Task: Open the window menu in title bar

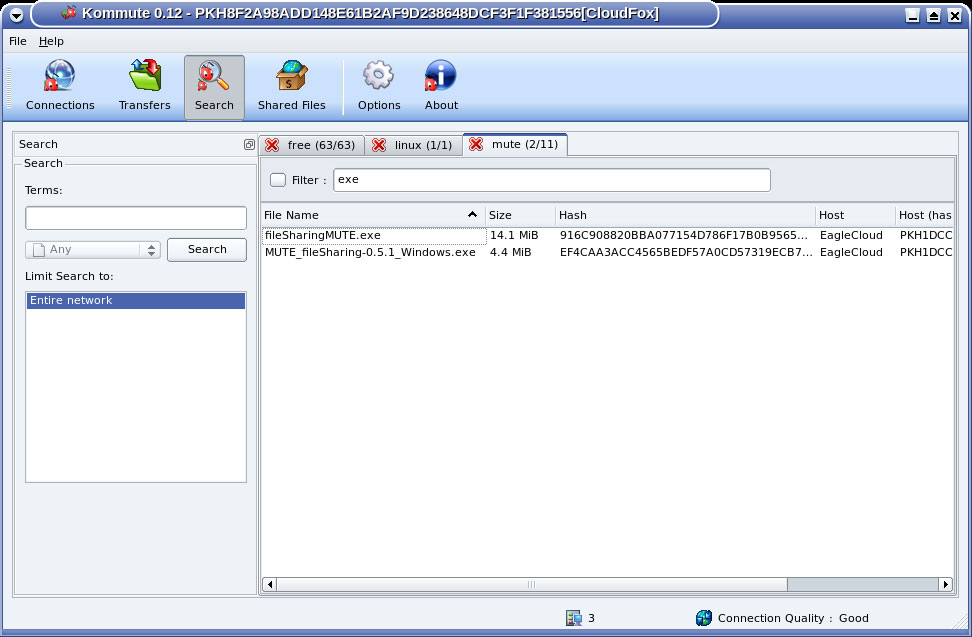Action: (x=17, y=15)
